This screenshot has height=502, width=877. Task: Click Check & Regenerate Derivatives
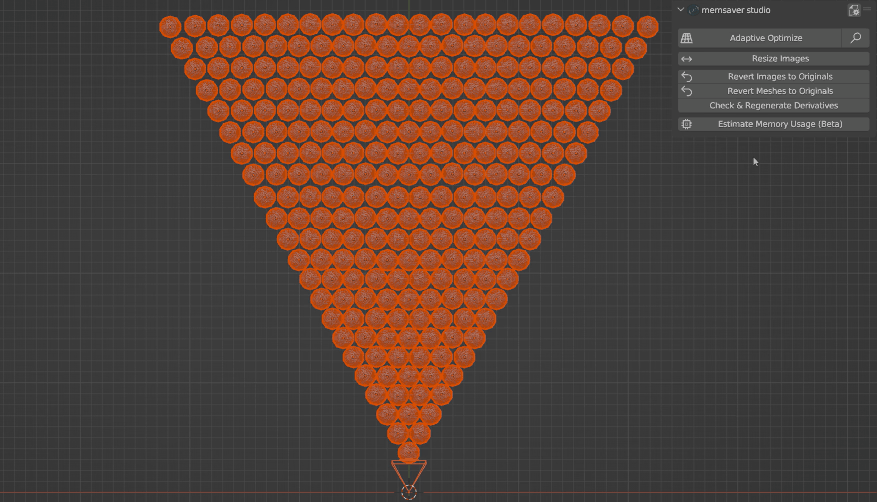click(x=774, y=106)
